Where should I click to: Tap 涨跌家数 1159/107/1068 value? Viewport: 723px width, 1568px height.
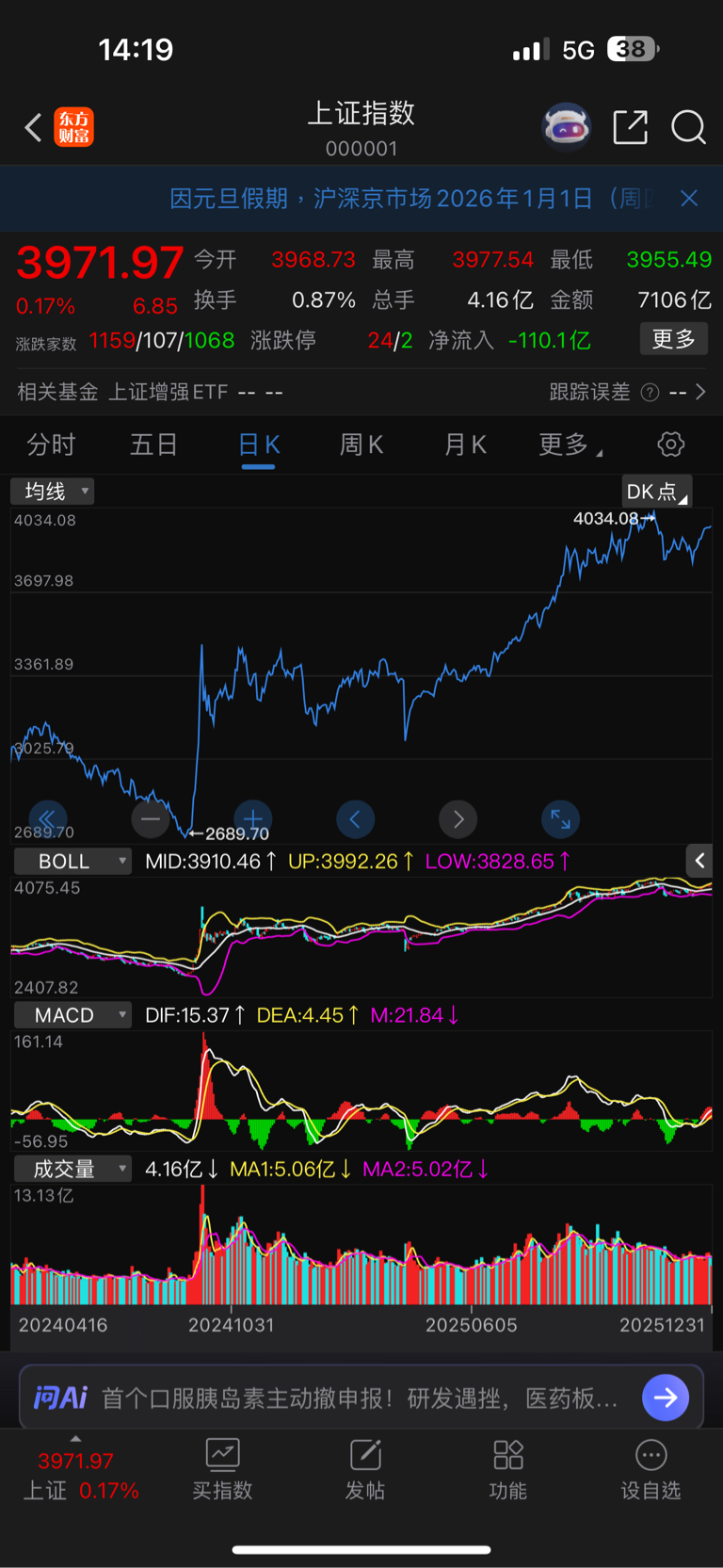click(x=162, y=340)
